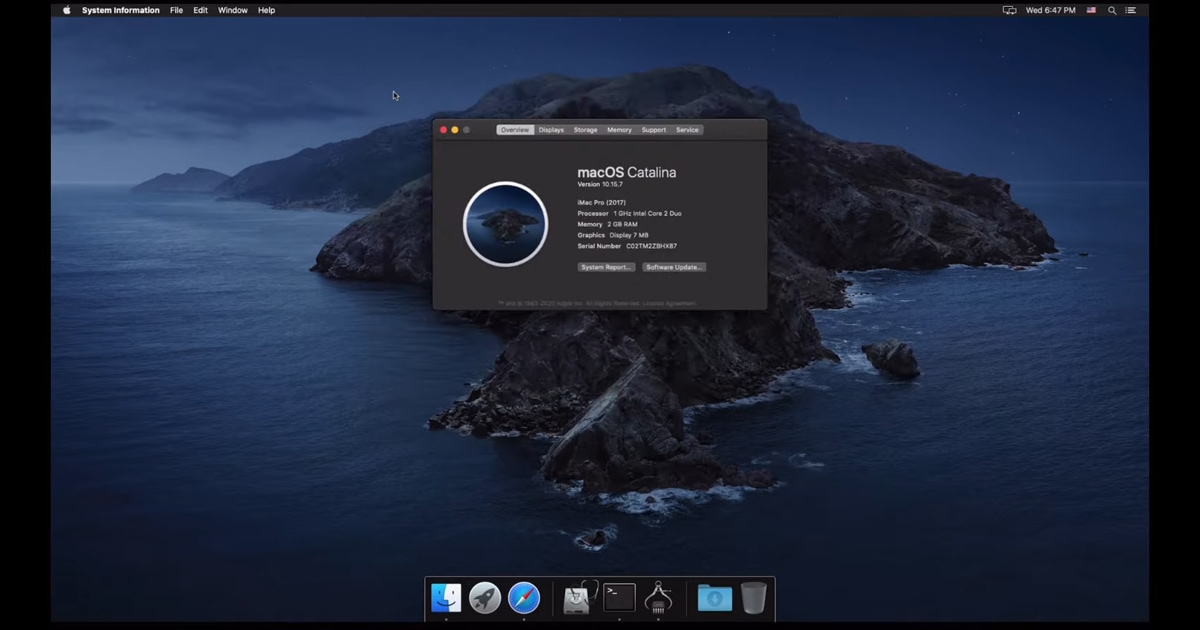Launch Launchpad from the Dock
Viewport: 1200px width, 630px height.
tap(485, 598)
